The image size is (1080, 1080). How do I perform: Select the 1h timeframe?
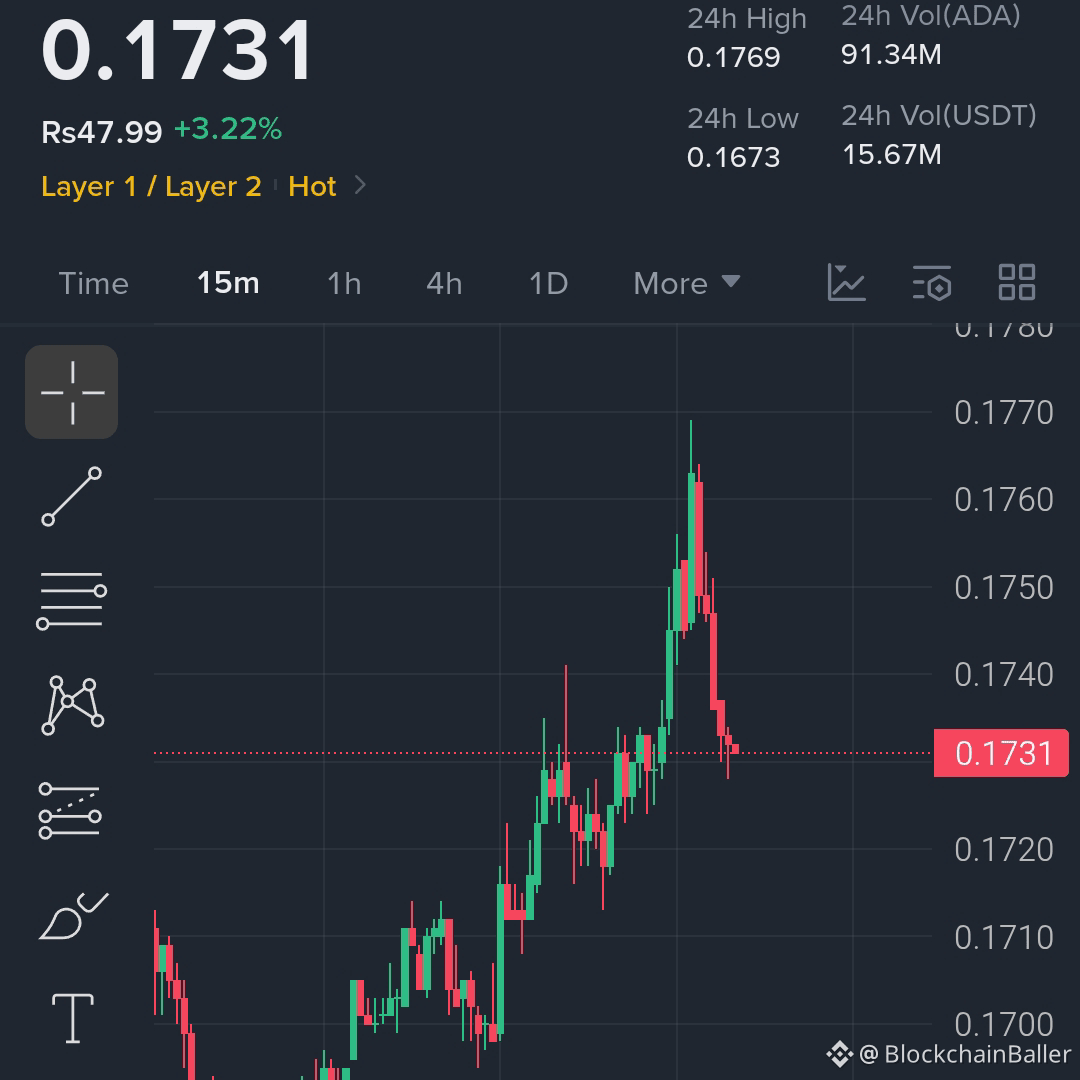(x=344, y=284)
